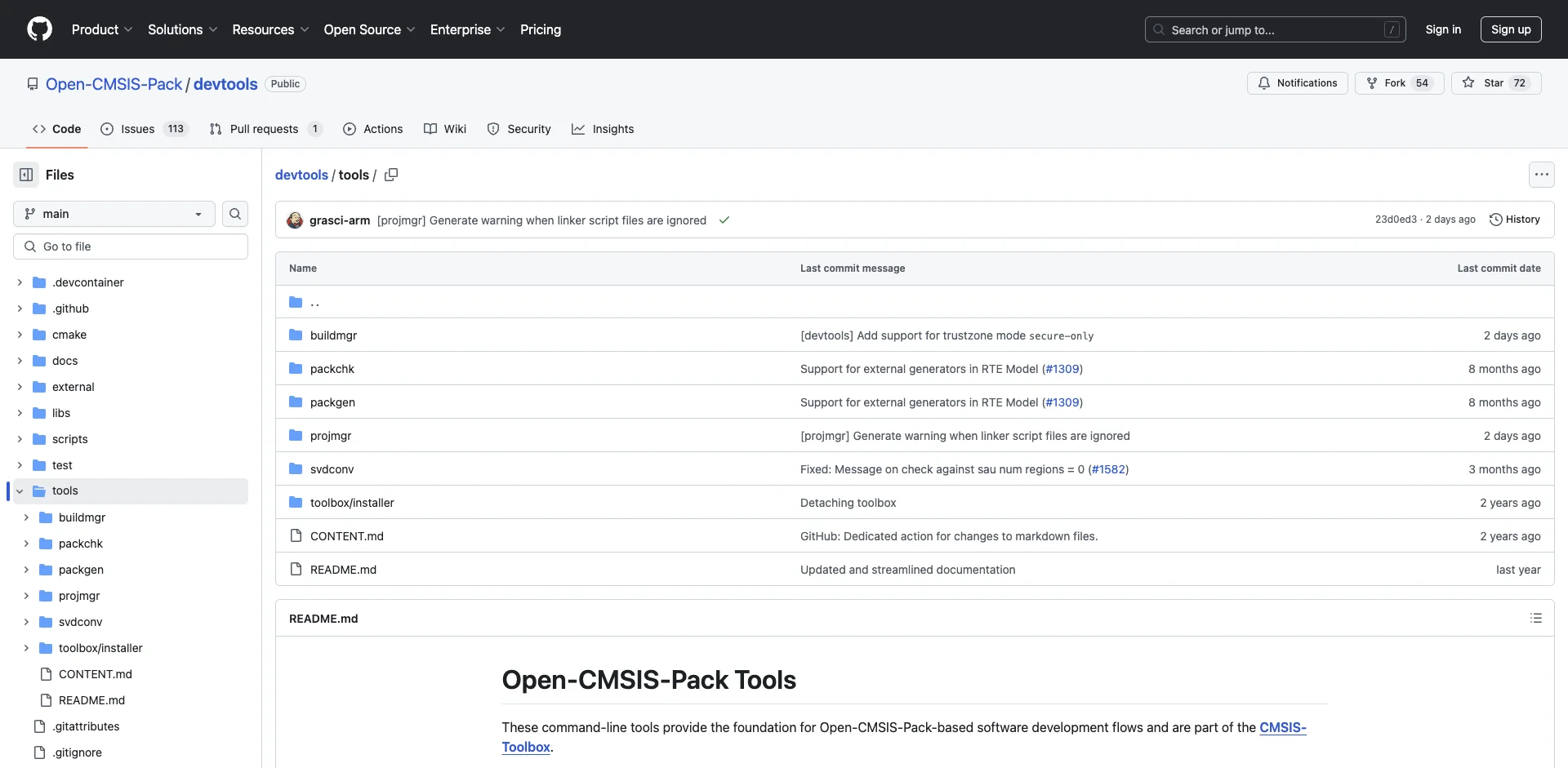Open the Solutions menu

click(x=183, y=29)
